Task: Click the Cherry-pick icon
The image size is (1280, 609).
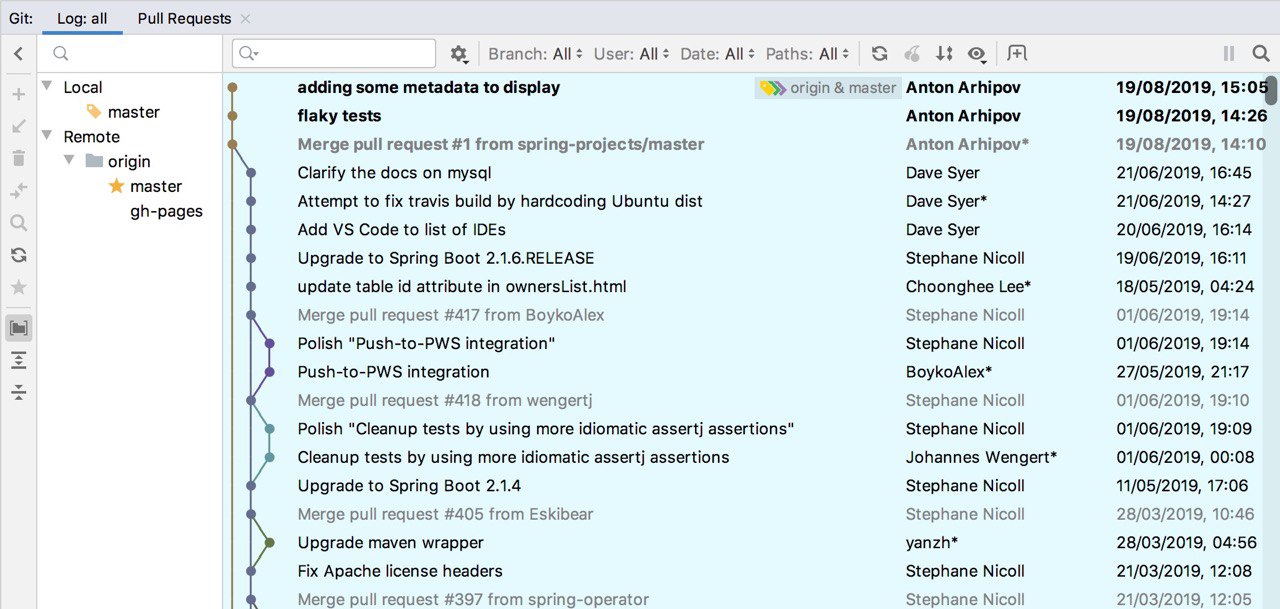Action: coord(911,54)
